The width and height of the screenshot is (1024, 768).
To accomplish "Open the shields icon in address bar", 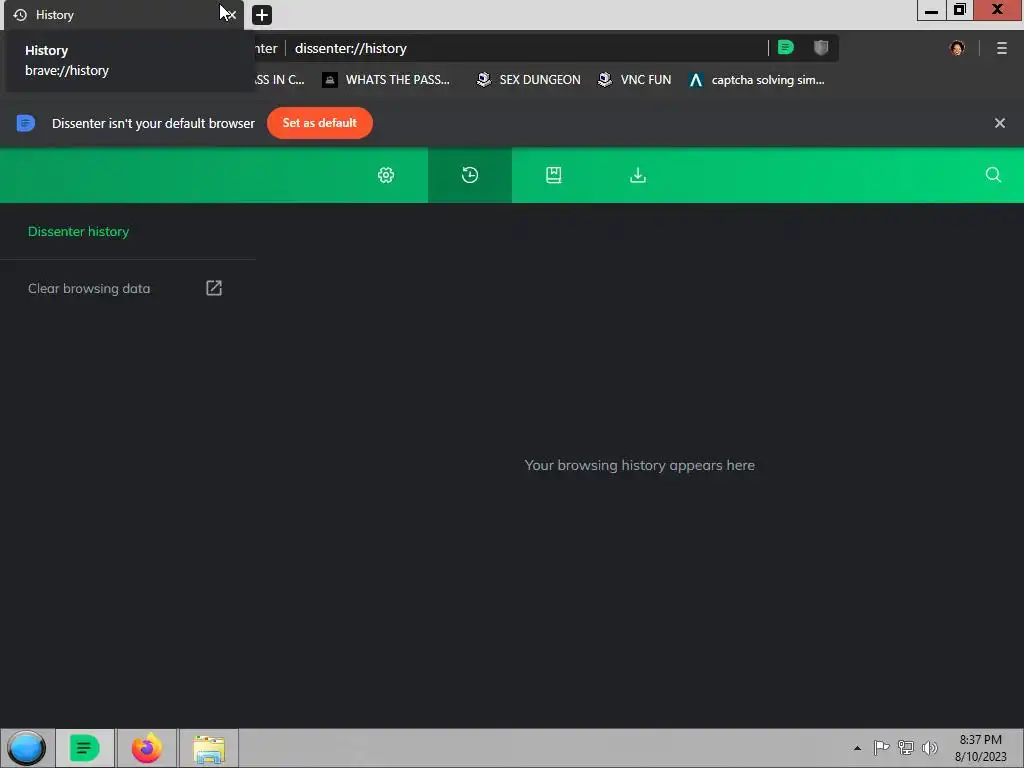I will click(x=821, y=48).
